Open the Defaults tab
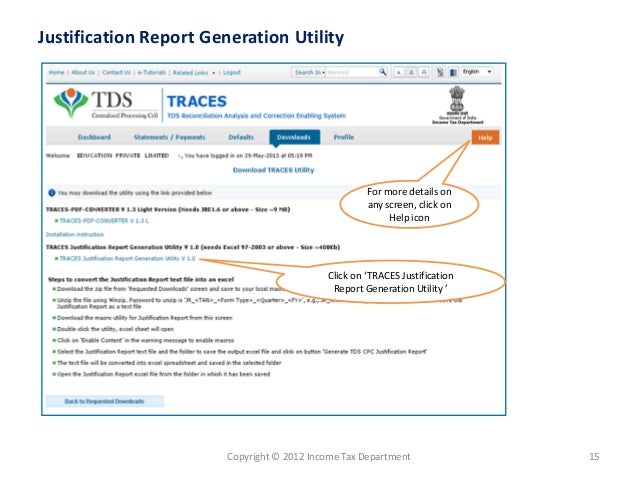This screenshot has width=638, height=479. pyautogui.click(x=241, y=137)
